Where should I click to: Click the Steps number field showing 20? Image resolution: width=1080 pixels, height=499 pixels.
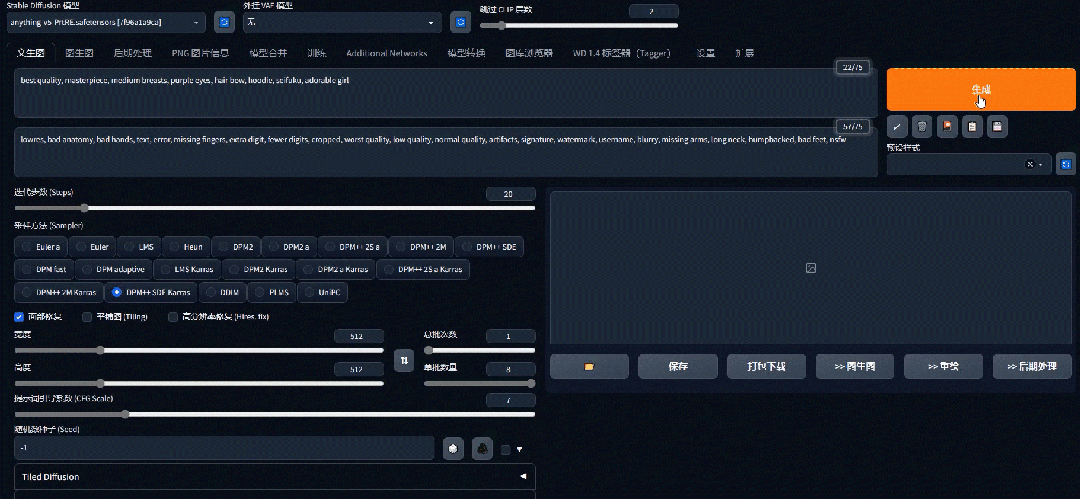[510, 194]
